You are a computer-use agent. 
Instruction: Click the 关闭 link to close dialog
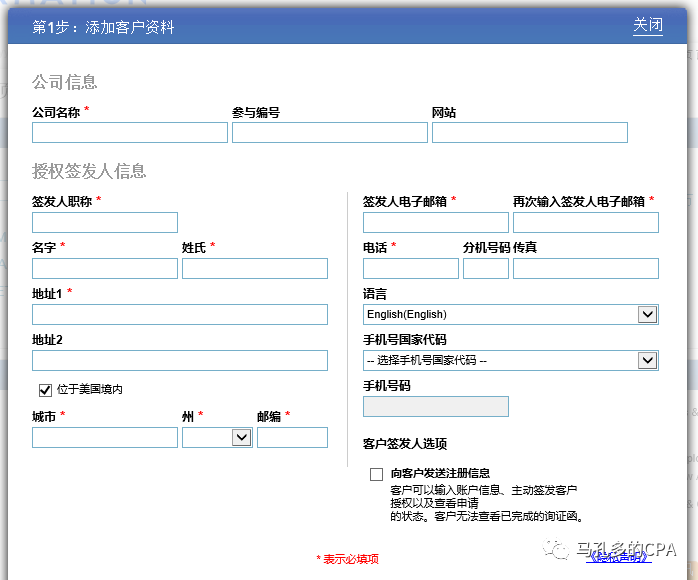click(647, 26)
